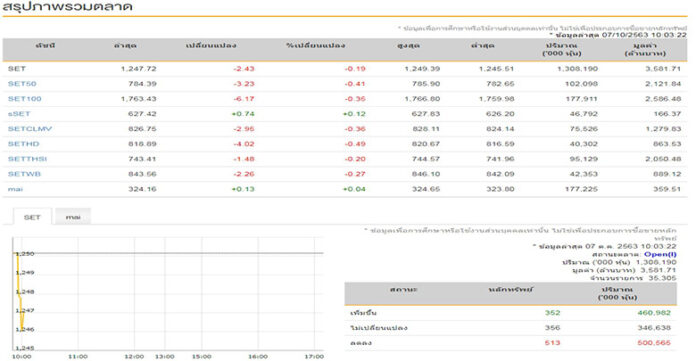The height and width of the screenshot is (361, 696).
Task: Click sSET percent change +0.12
Action: tap(354, 114)
